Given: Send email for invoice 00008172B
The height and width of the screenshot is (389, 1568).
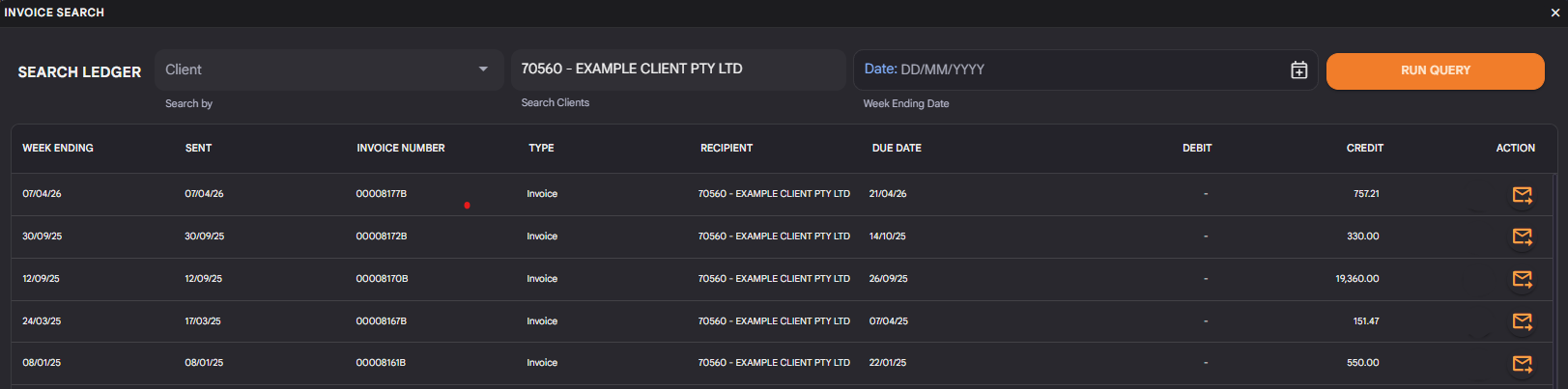Looking at the screenshot, I should tap(1522, 236).
